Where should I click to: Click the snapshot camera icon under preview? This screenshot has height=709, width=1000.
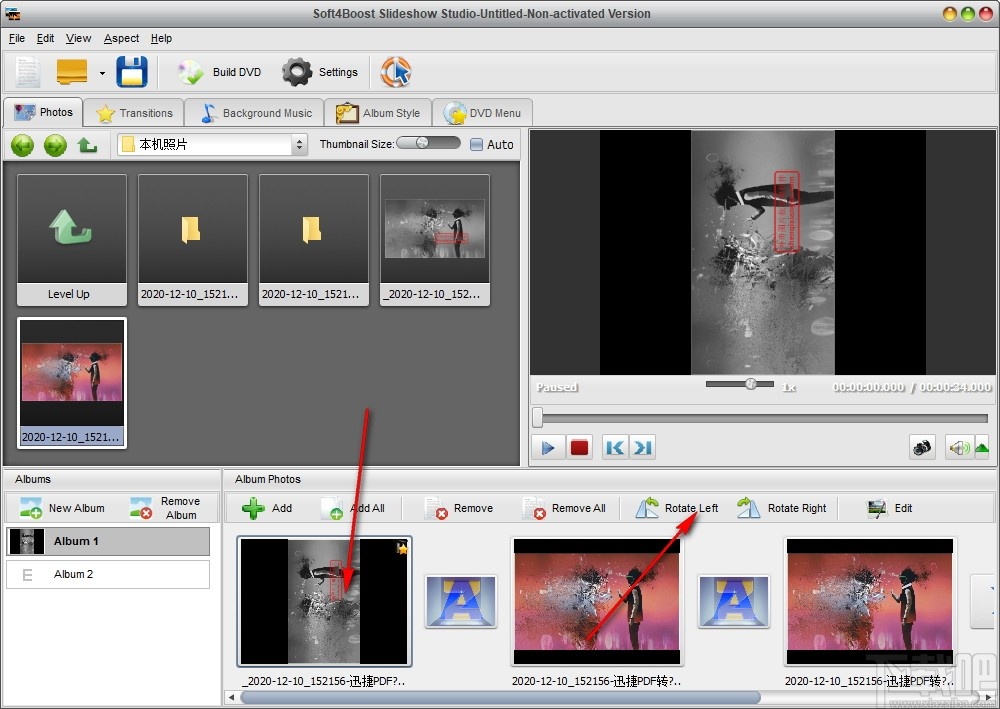922,447
